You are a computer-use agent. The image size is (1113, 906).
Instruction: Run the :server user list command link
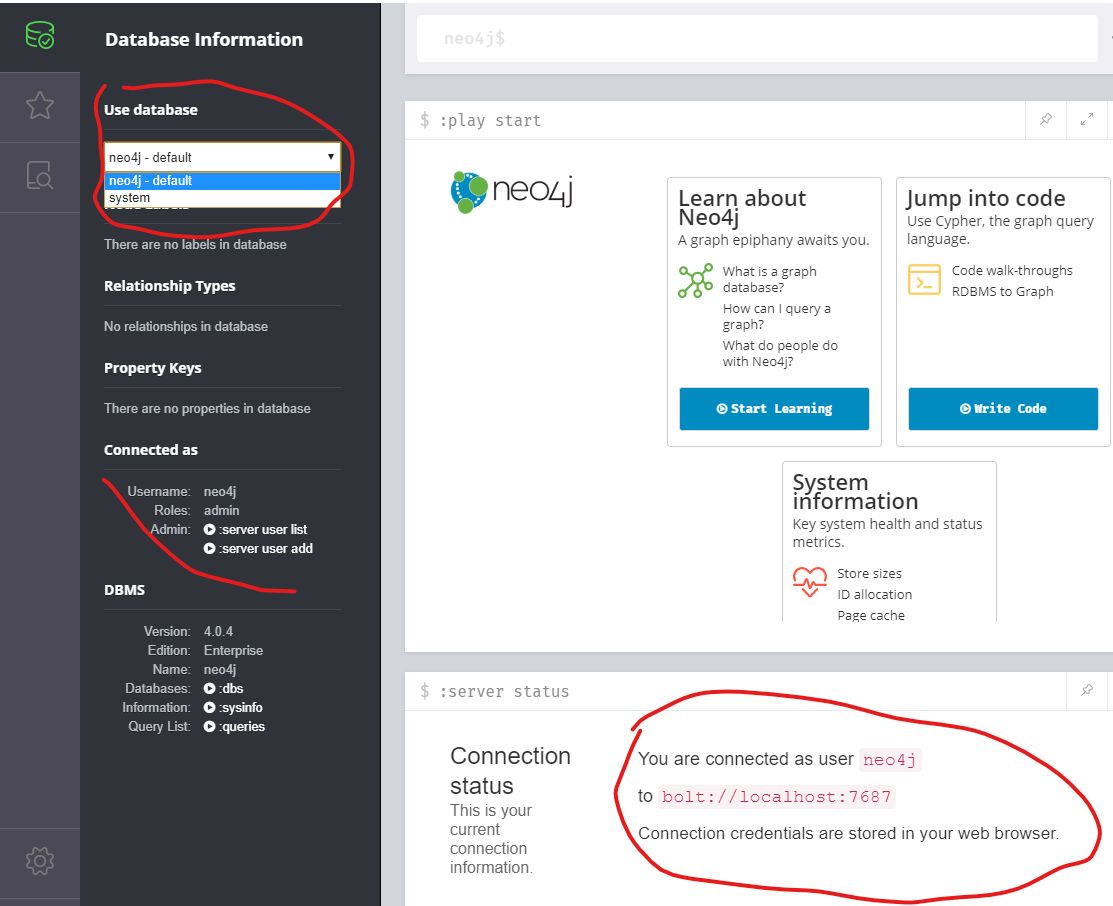263,529
